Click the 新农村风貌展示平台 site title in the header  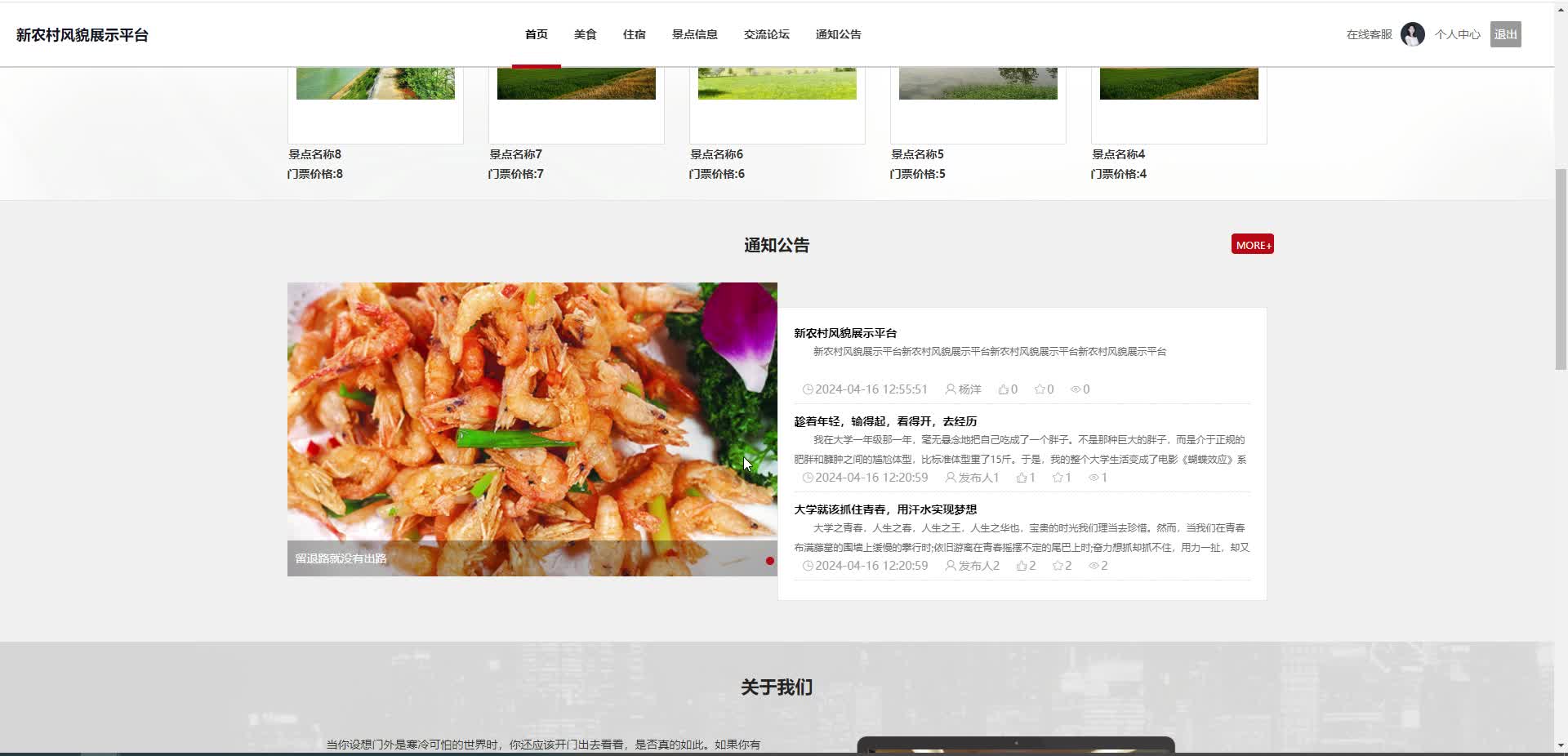point(82,35)
